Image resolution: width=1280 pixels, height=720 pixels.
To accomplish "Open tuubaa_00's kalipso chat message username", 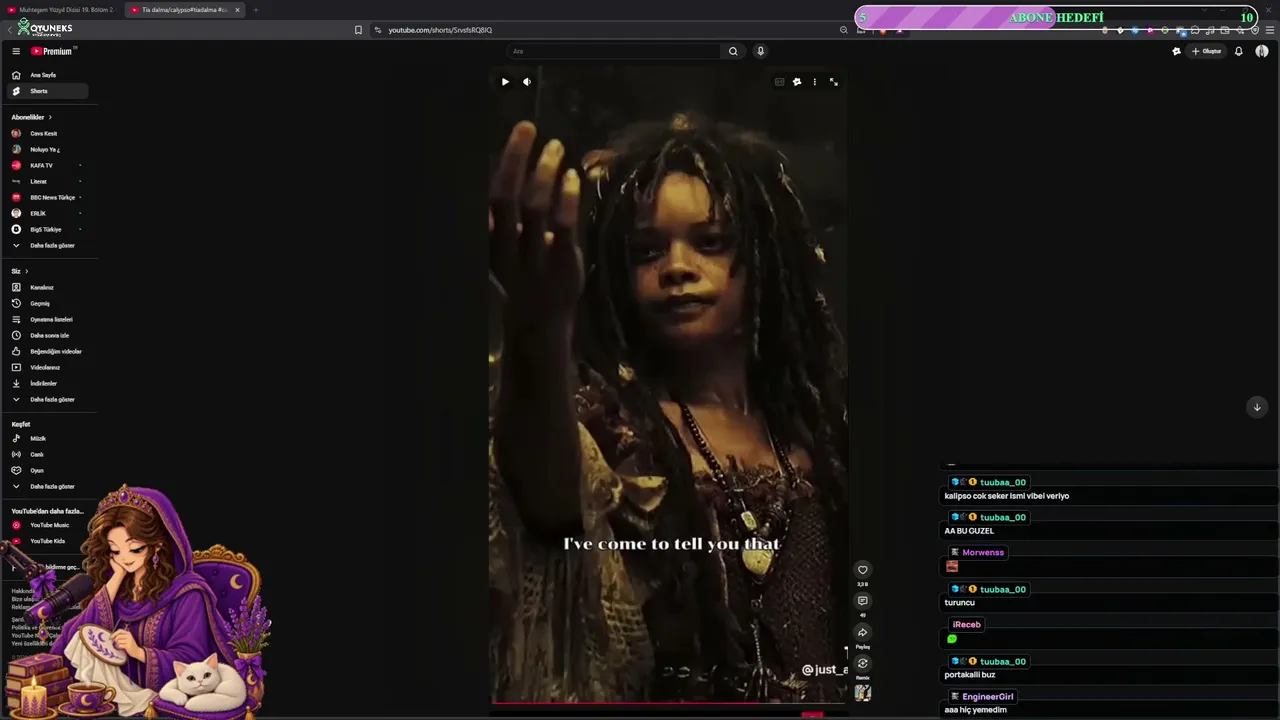I will tap(1003, 482).
